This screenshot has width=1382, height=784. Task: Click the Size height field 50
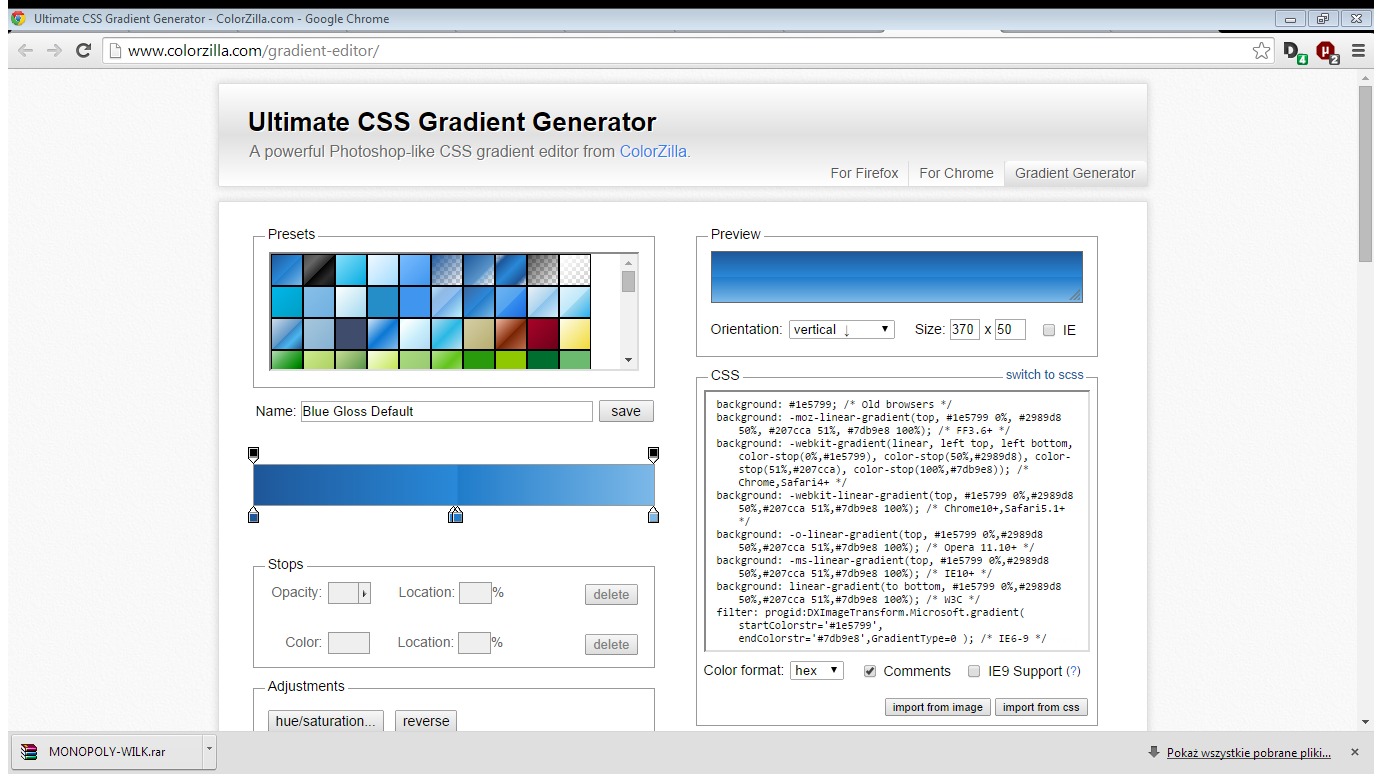click(x=1011, y=329)
